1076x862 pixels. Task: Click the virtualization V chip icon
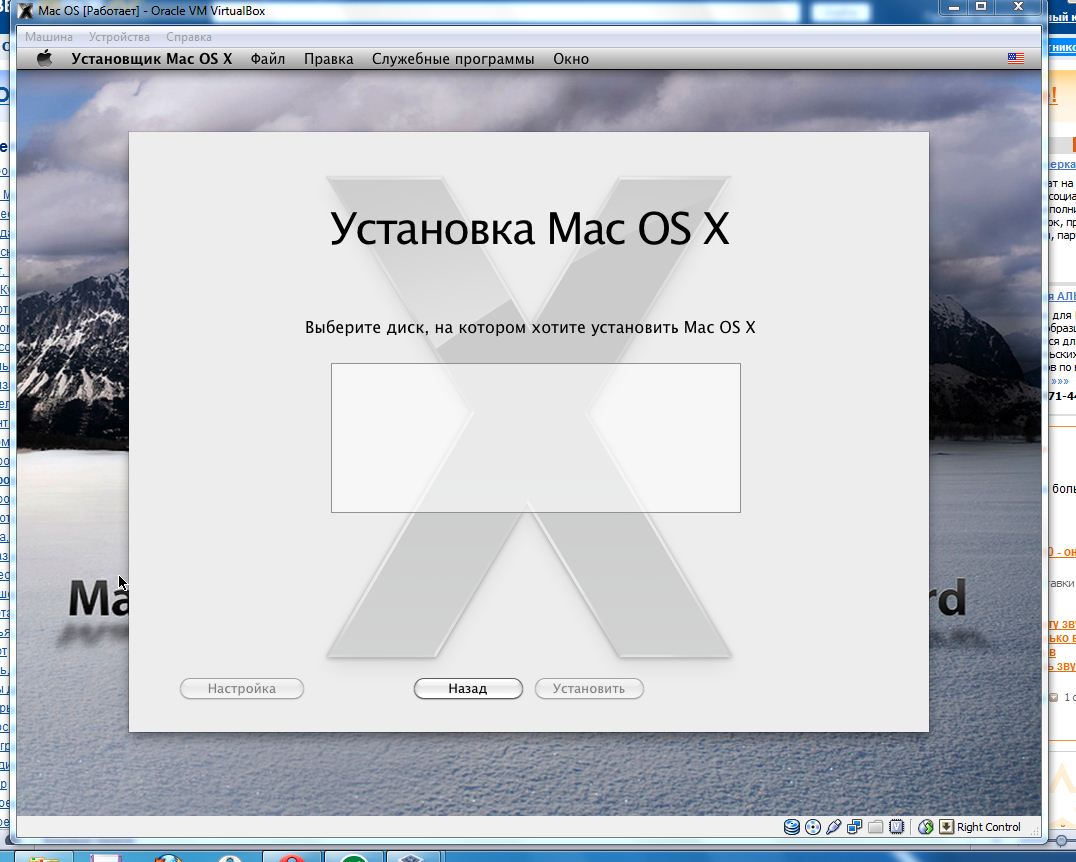coord(896,827)
